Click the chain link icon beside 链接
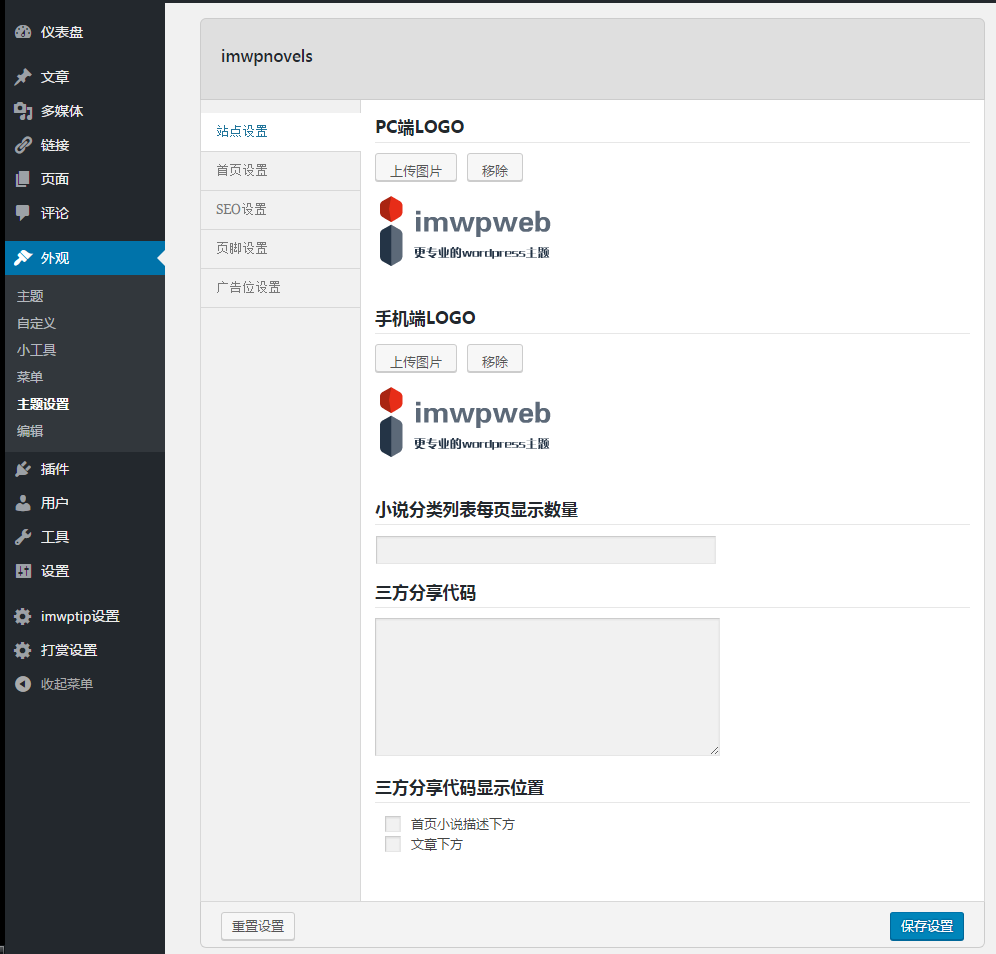Screen dimensions: 996x954 click(23, 145)
